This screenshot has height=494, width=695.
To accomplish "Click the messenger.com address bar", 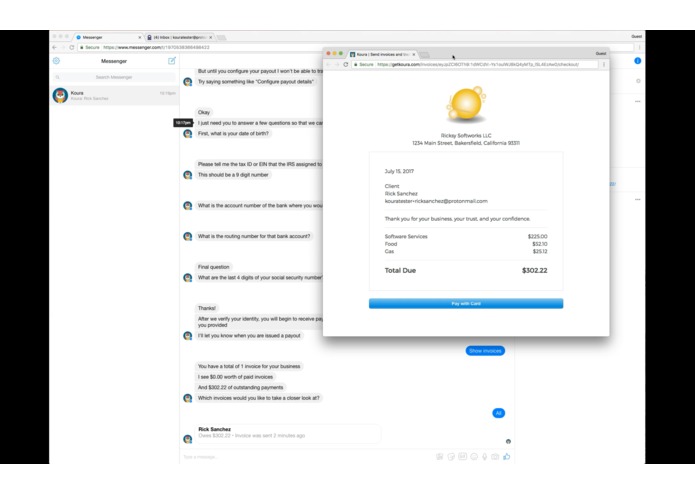I will point(355,47).
